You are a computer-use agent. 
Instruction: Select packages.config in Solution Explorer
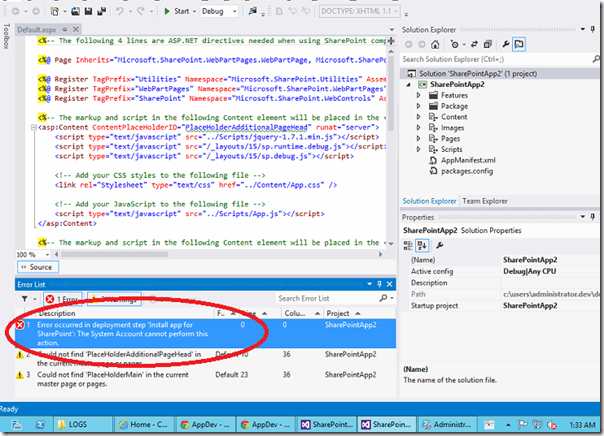467,171
